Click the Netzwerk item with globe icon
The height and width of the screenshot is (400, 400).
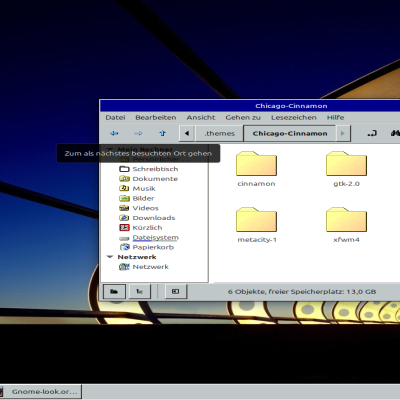(x=144, y=267)
